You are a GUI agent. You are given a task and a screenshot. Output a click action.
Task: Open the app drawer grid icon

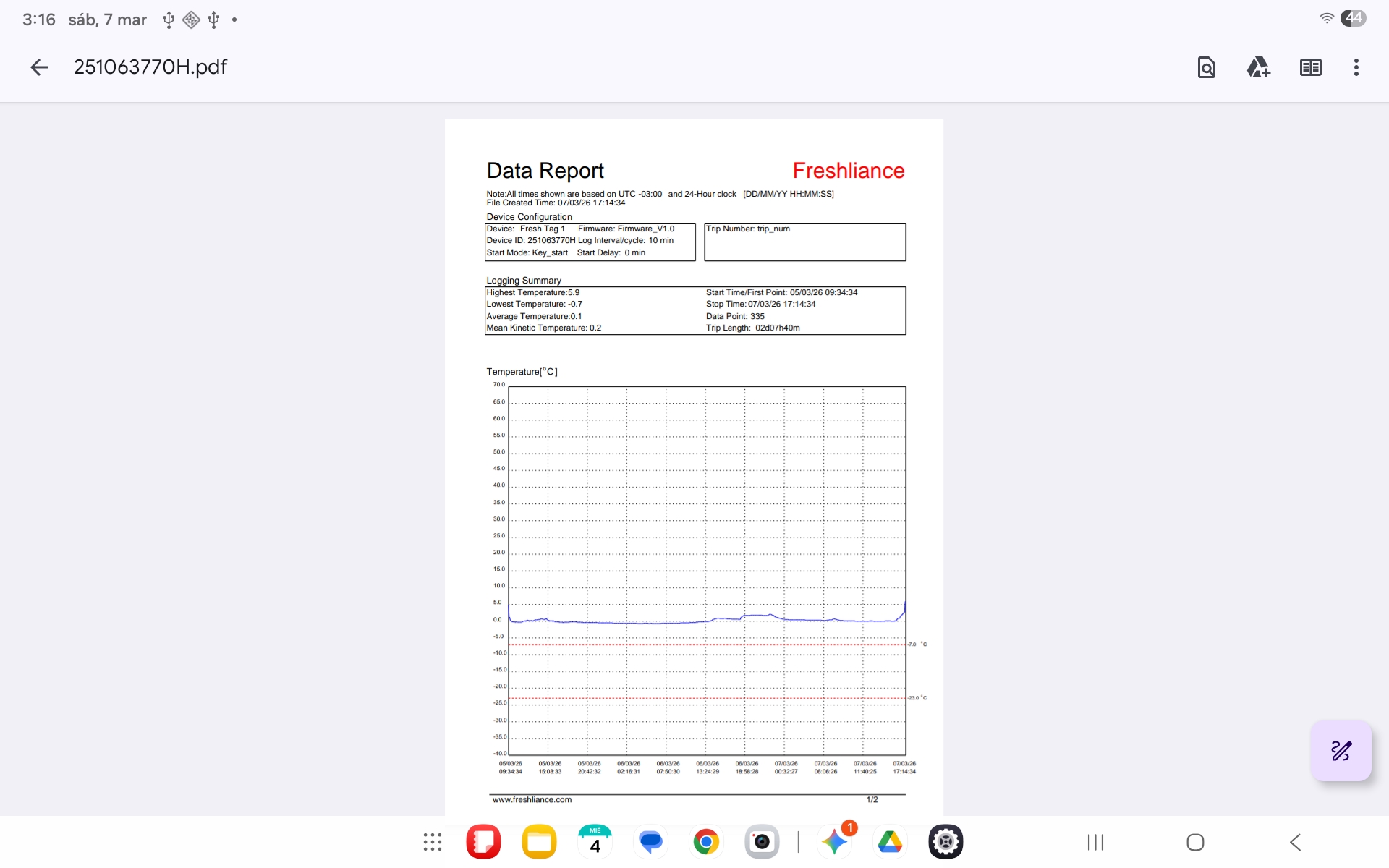[433, 842]
